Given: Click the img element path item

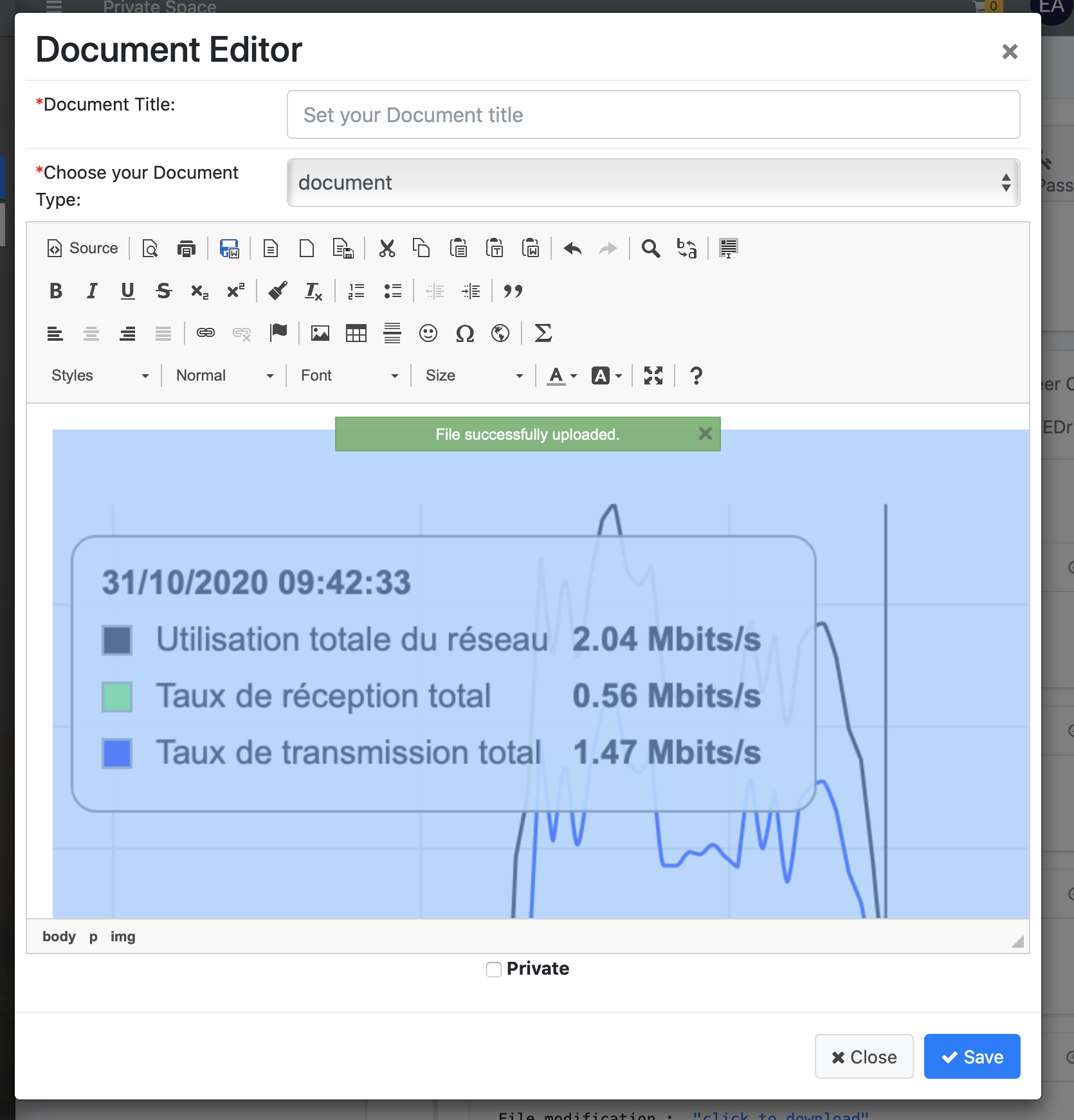Looking at the screenshot, I should point(123,936).
